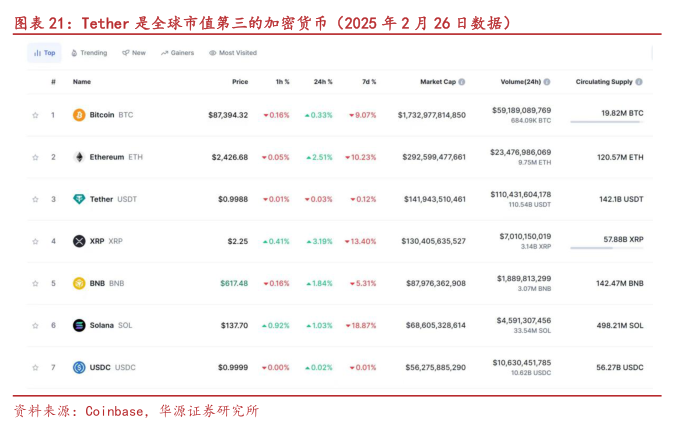The width and height of the screenshot is (679, 430).
Task: Click XRP 7d change 13.40%
Action: click(x=360, y=241)
